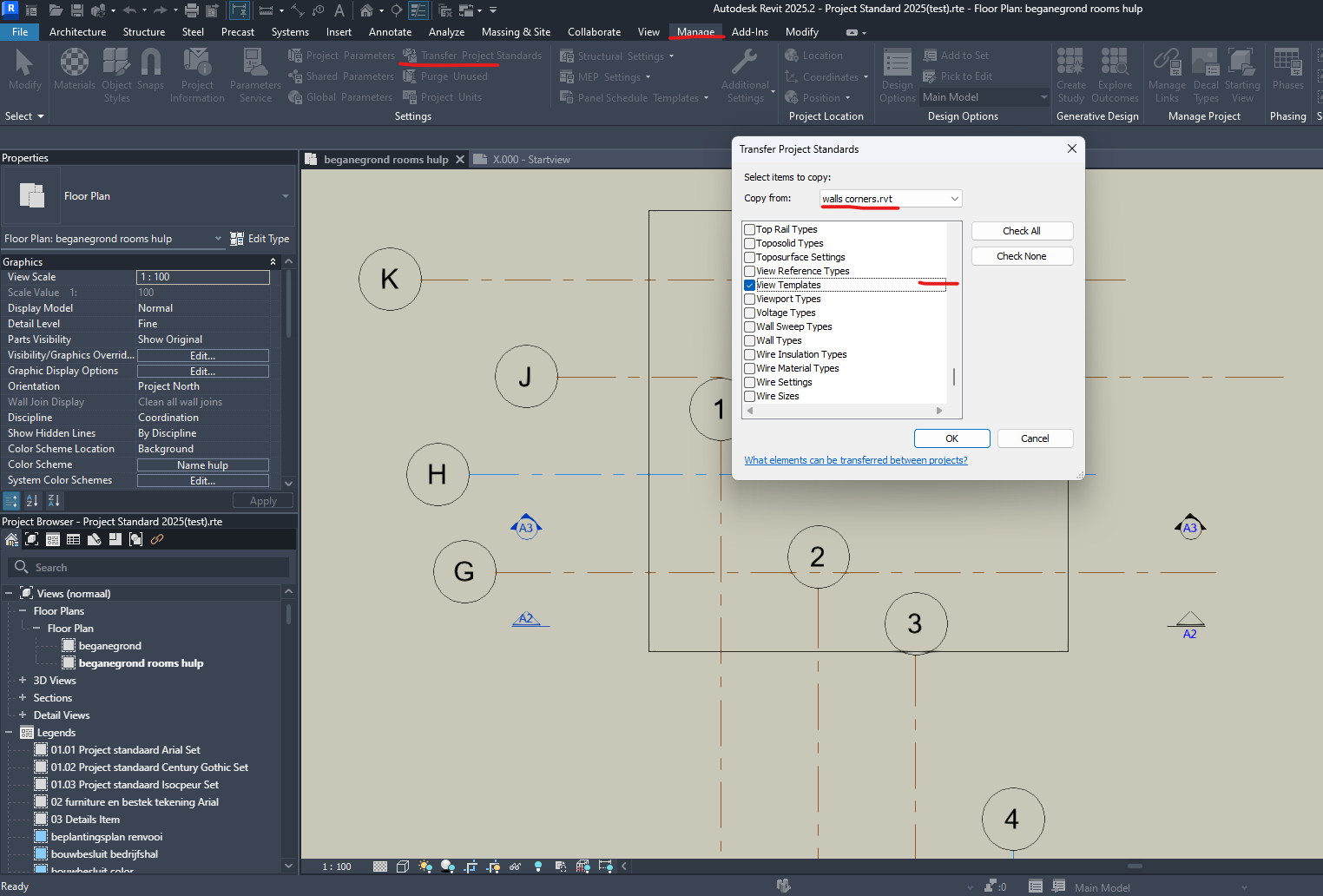
Task: Click the Check None button
Action: click(1022, 256)
